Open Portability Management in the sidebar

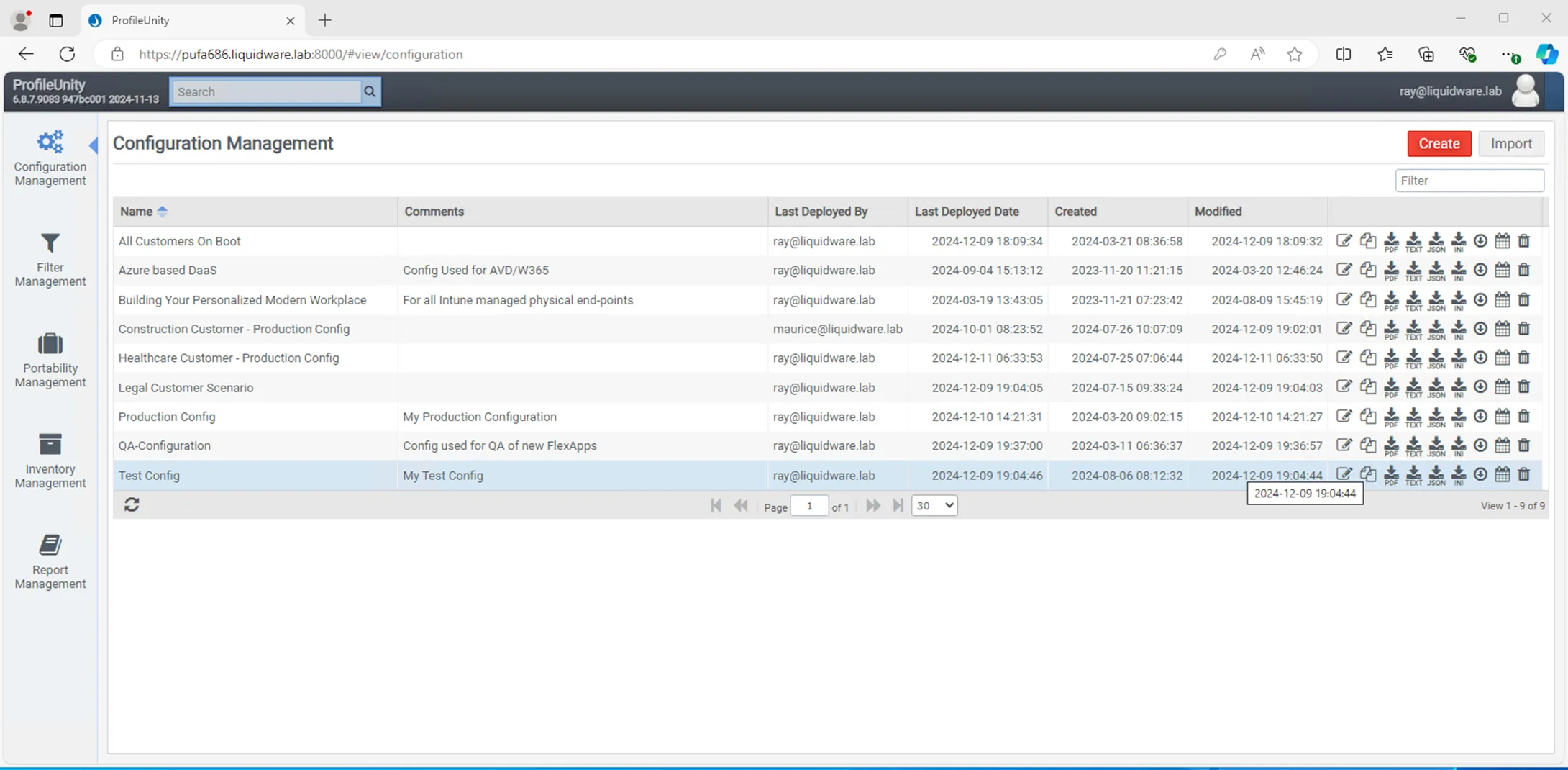tap(50, 360)
